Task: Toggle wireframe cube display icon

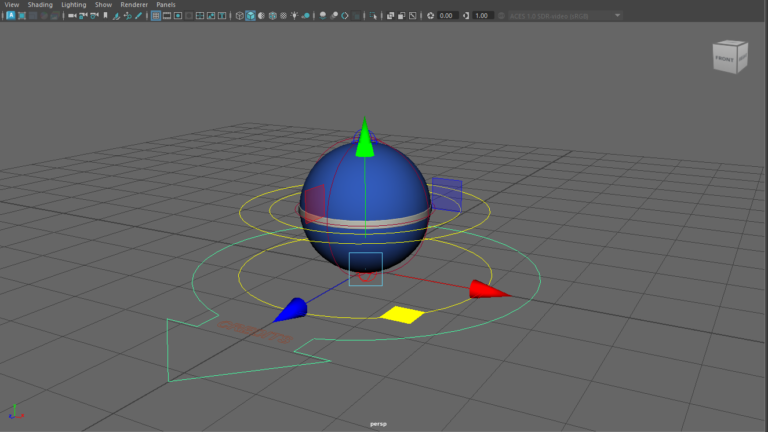Action: click(x=239, y=16)
